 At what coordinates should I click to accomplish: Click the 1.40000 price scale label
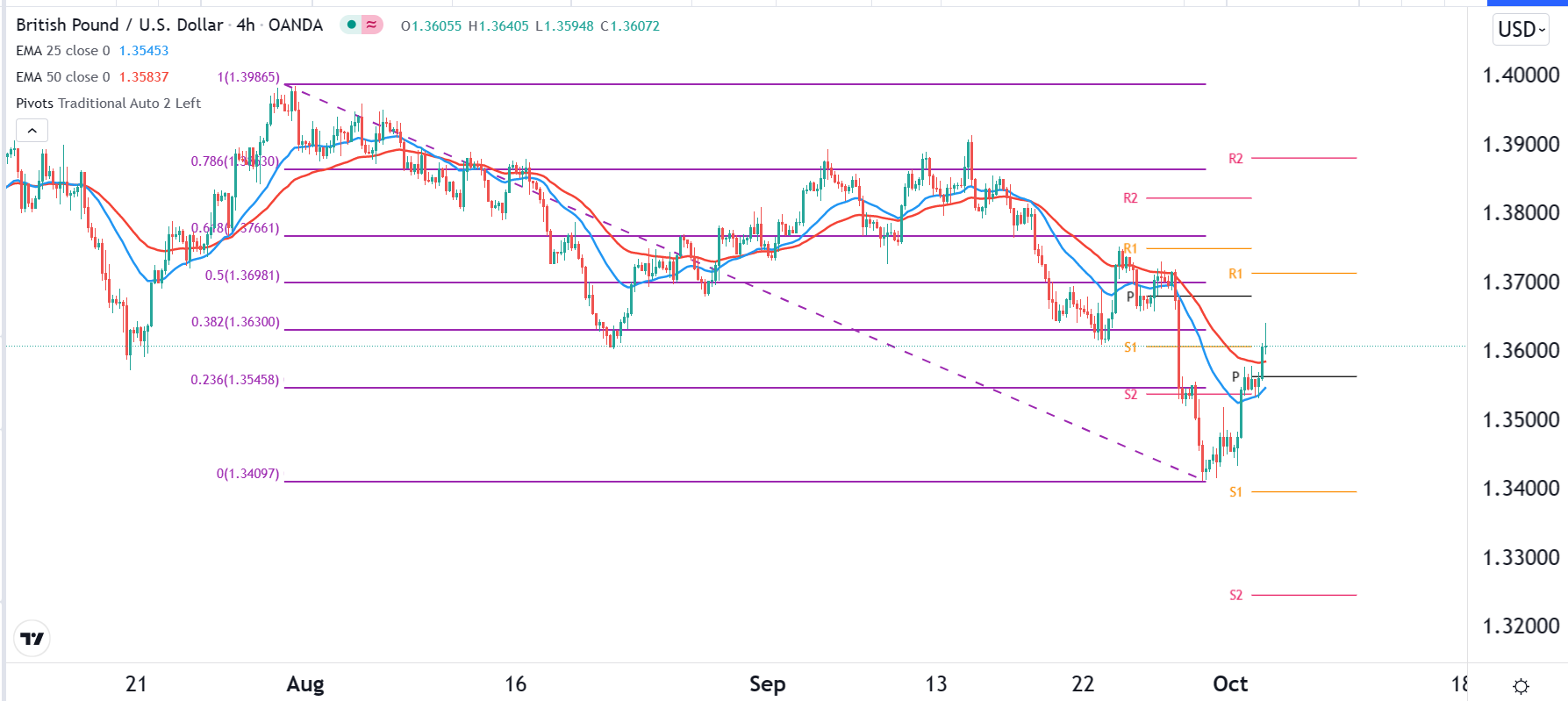click(1521, 75)
